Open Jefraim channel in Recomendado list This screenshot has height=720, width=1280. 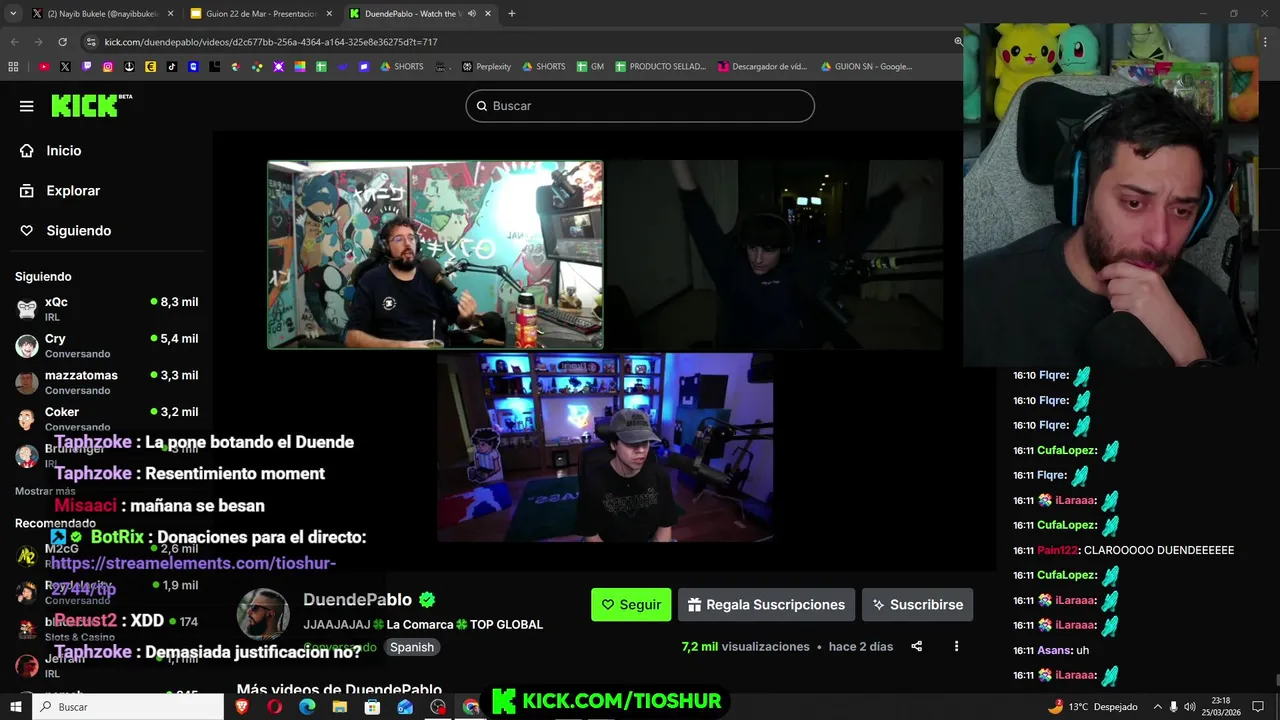pos(106,665)
